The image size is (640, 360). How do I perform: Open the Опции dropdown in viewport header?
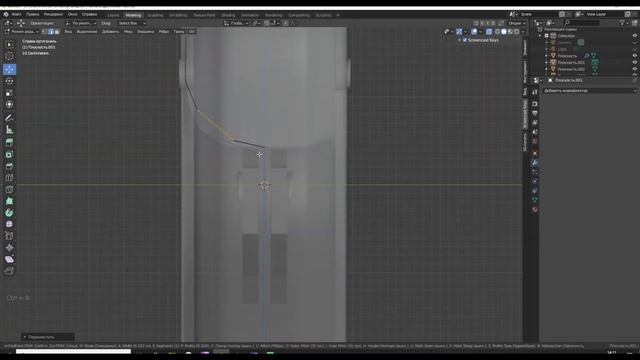(516, 23)
